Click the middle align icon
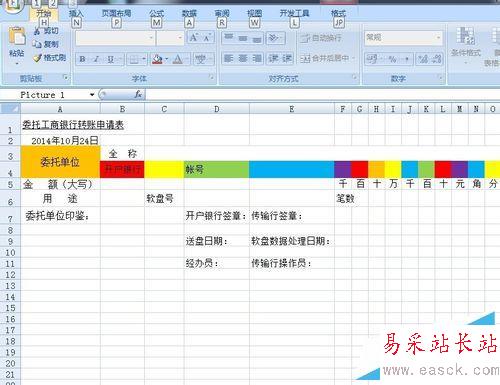The image size is (500, 385). point(243,38)
